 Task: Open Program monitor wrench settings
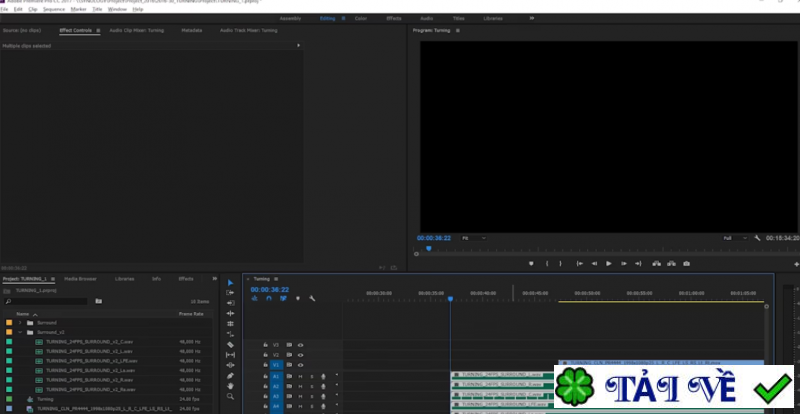(757, 238)
